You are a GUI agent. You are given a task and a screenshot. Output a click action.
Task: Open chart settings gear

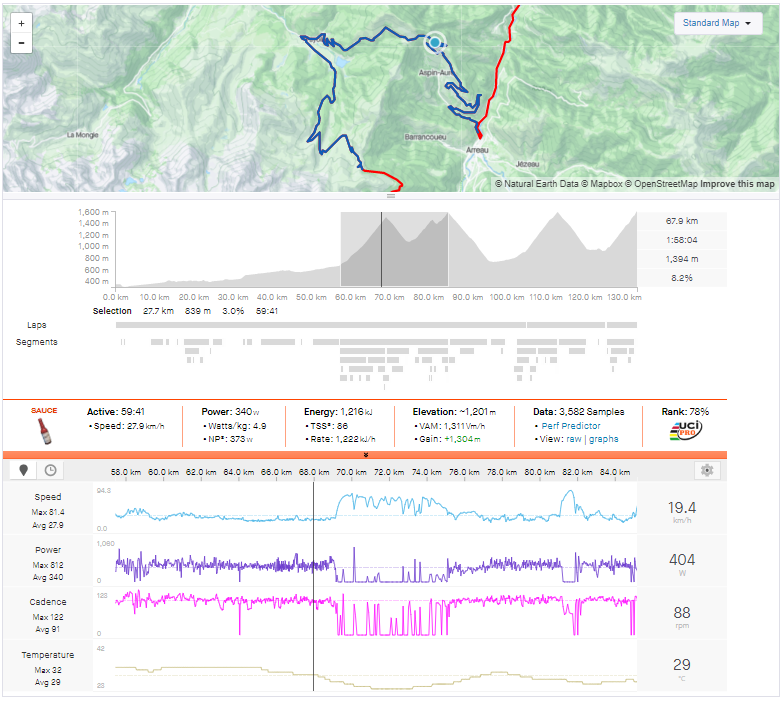pos(707,470)
